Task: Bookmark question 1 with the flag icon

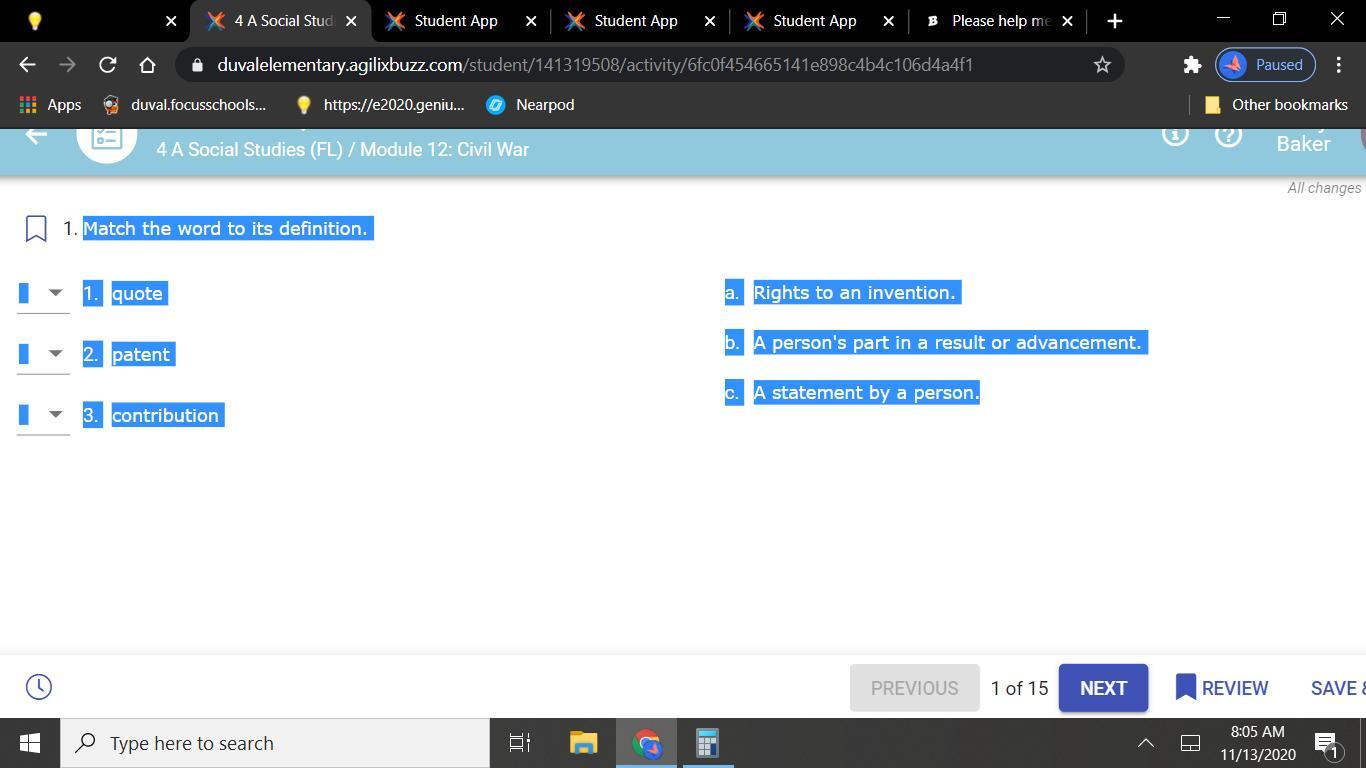Action: [x=36, y=229]
